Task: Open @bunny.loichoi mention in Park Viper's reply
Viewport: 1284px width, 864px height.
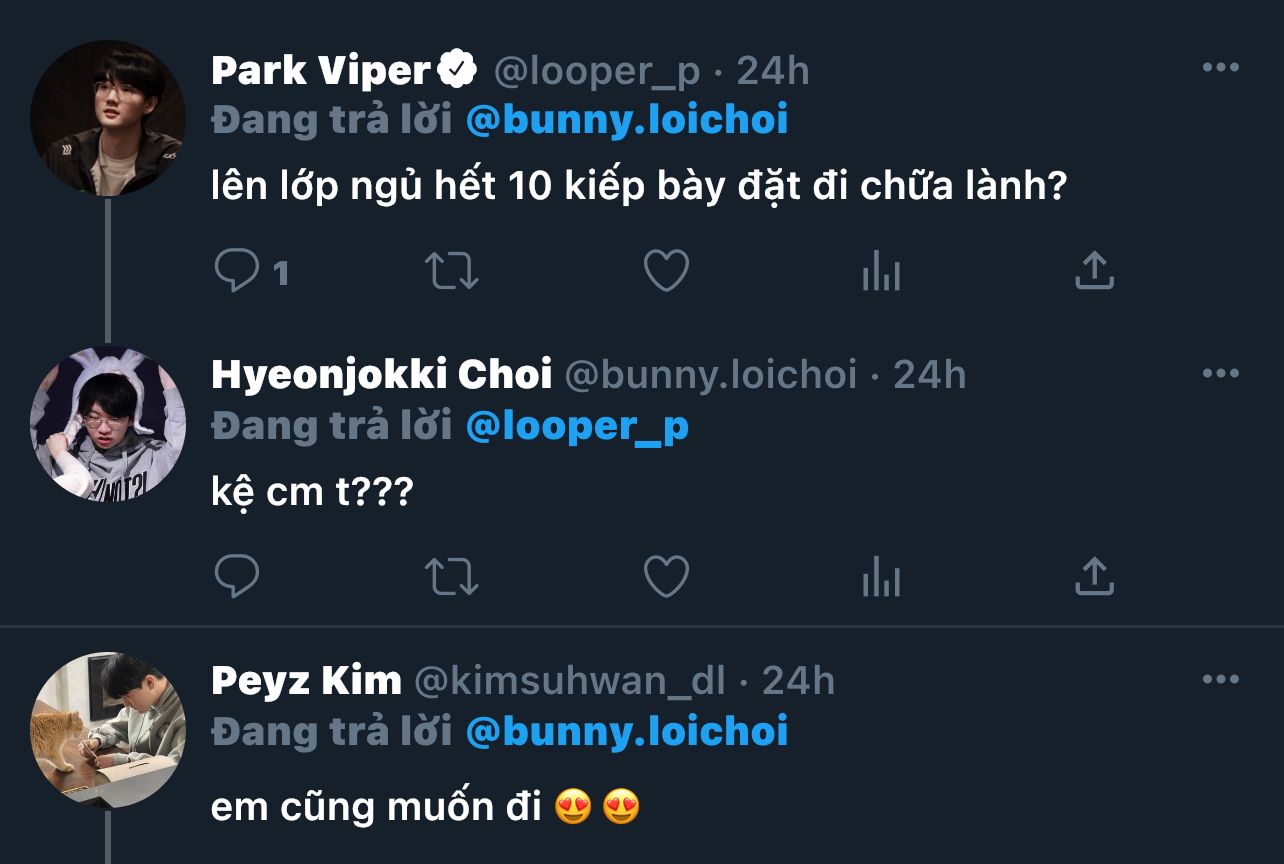Action: 627,120
